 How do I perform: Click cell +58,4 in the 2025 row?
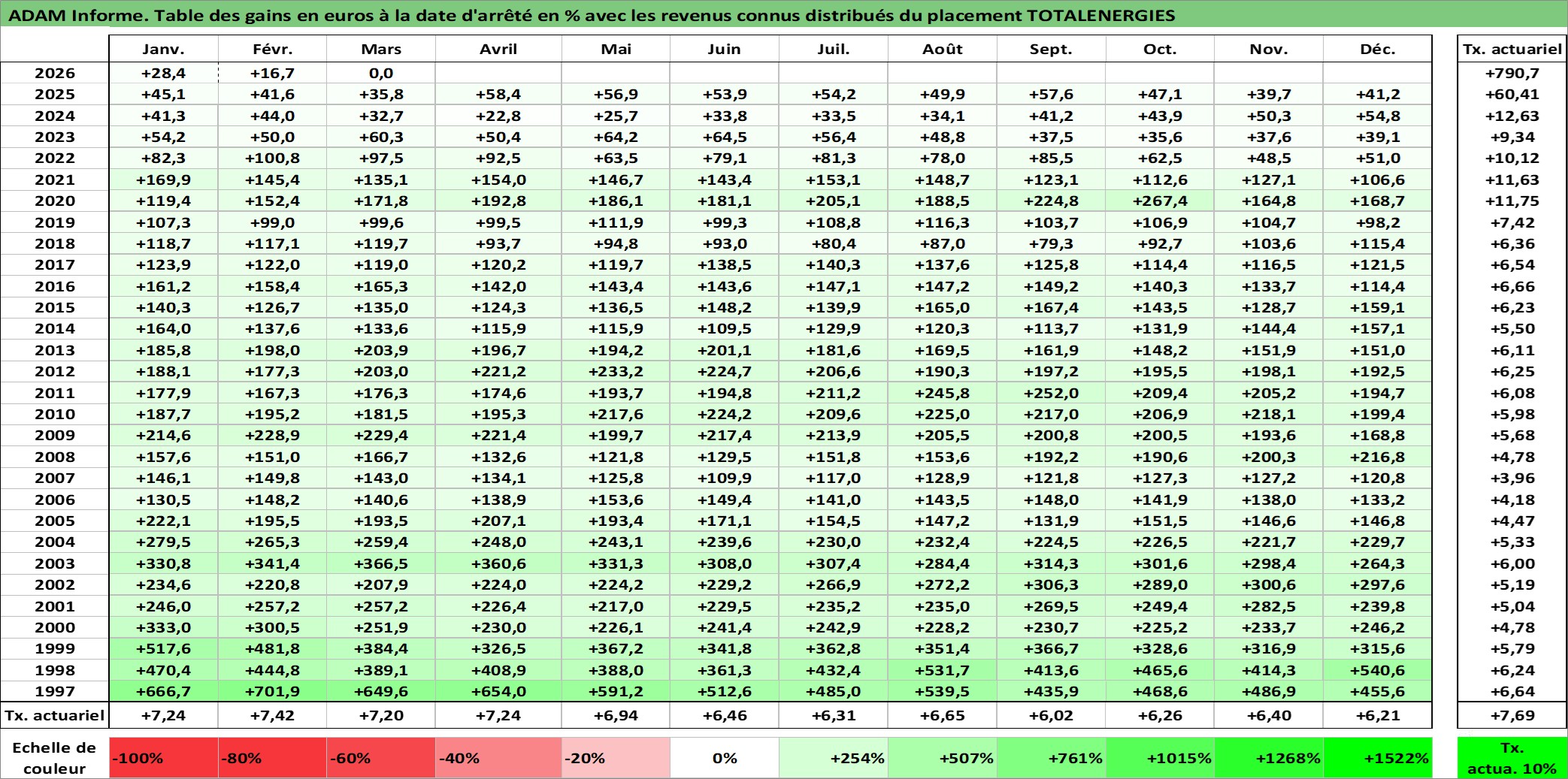click(498, 94)
